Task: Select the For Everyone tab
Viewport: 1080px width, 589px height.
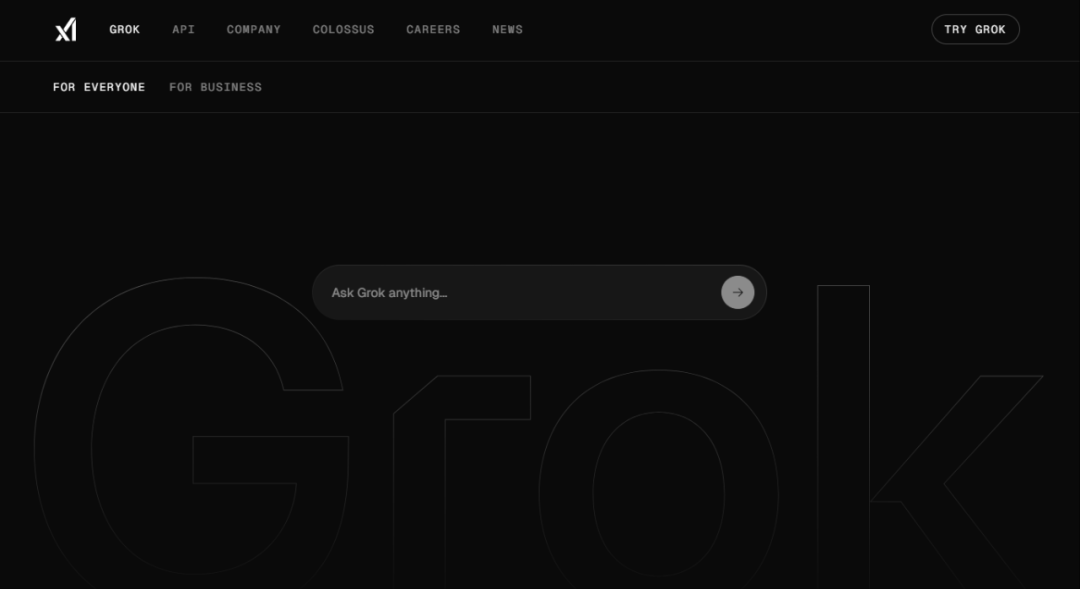Action: coord(99,87)
